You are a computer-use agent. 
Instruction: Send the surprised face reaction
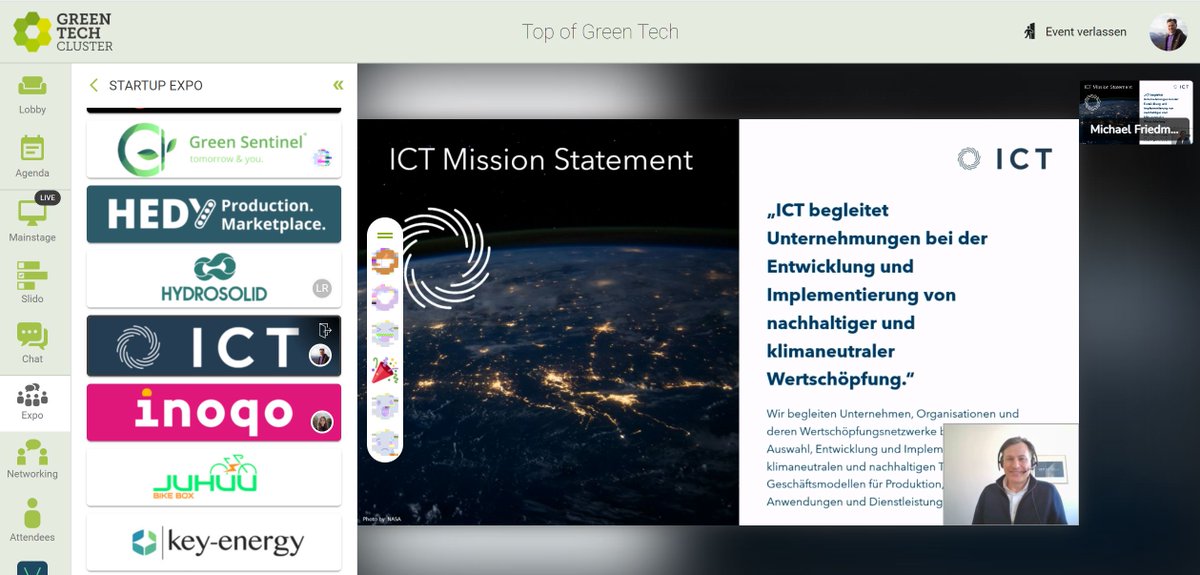pos(385,406)
